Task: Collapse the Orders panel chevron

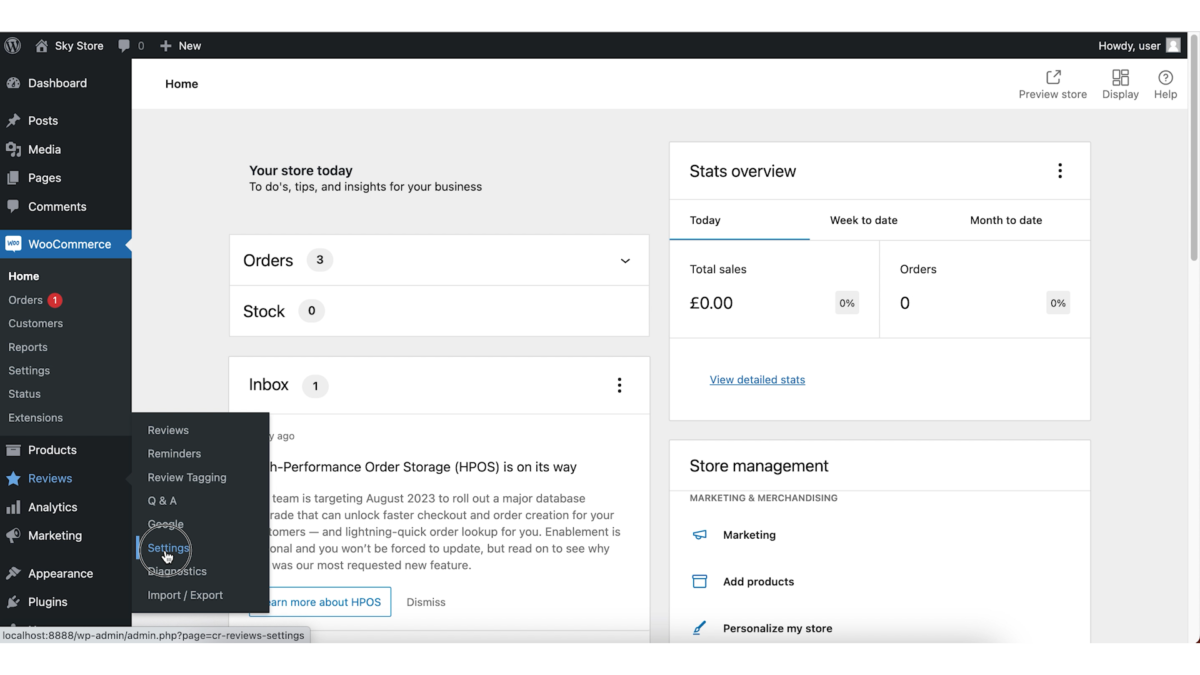Action: coord(624,259)
